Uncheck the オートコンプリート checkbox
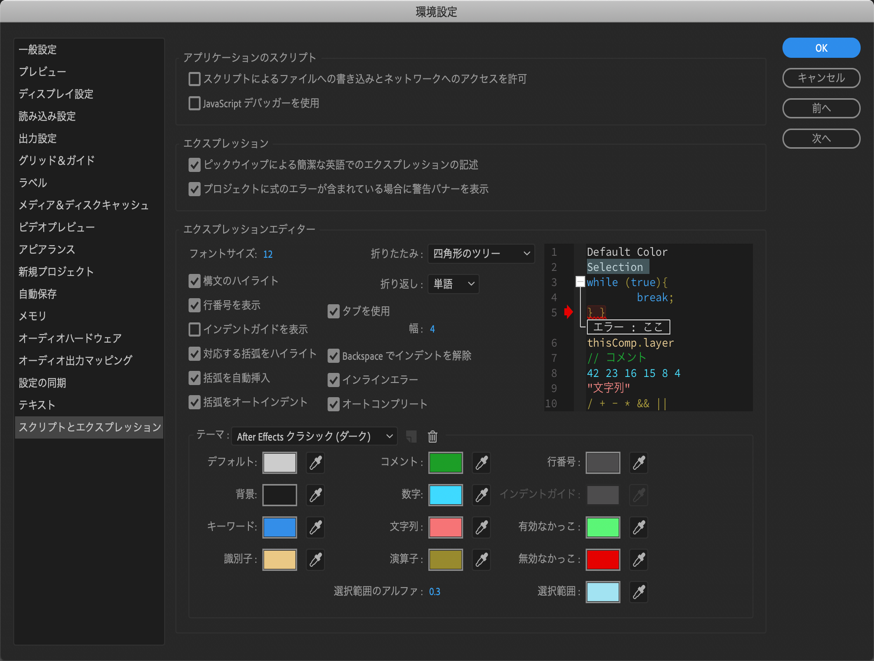 [x=334, y=404]
